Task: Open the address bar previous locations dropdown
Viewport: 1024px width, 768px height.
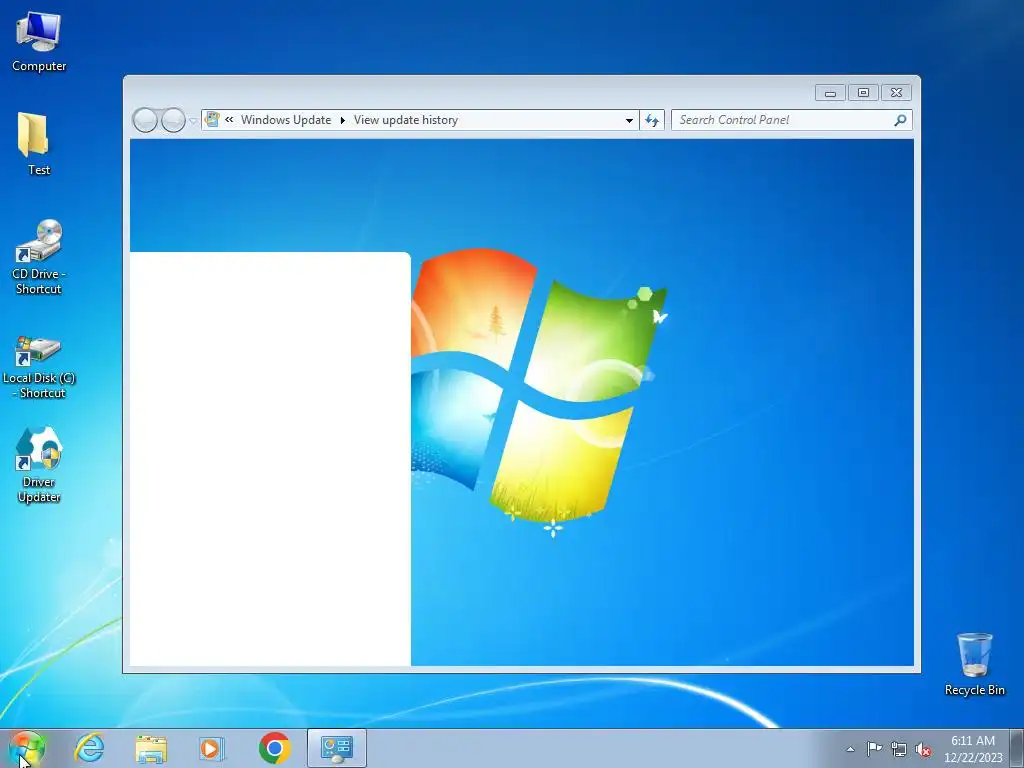Action: point(629,120)
